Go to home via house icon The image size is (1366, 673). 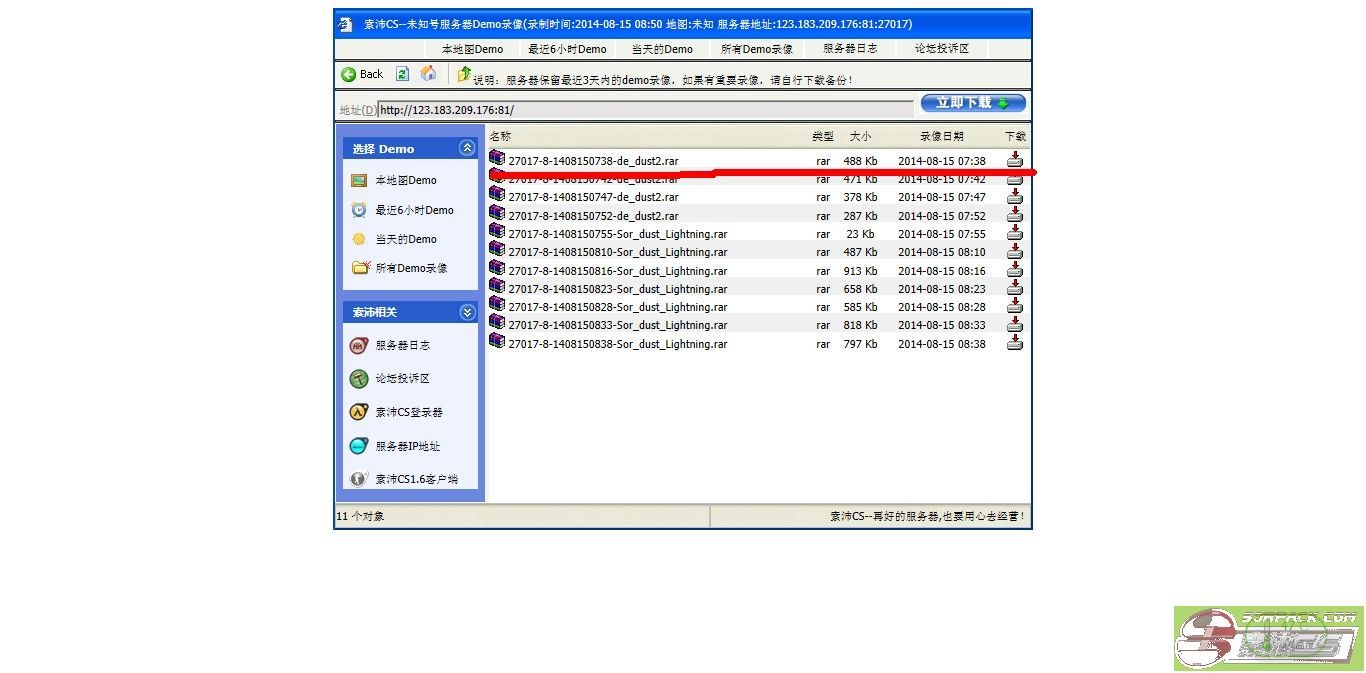pos(428,74)
